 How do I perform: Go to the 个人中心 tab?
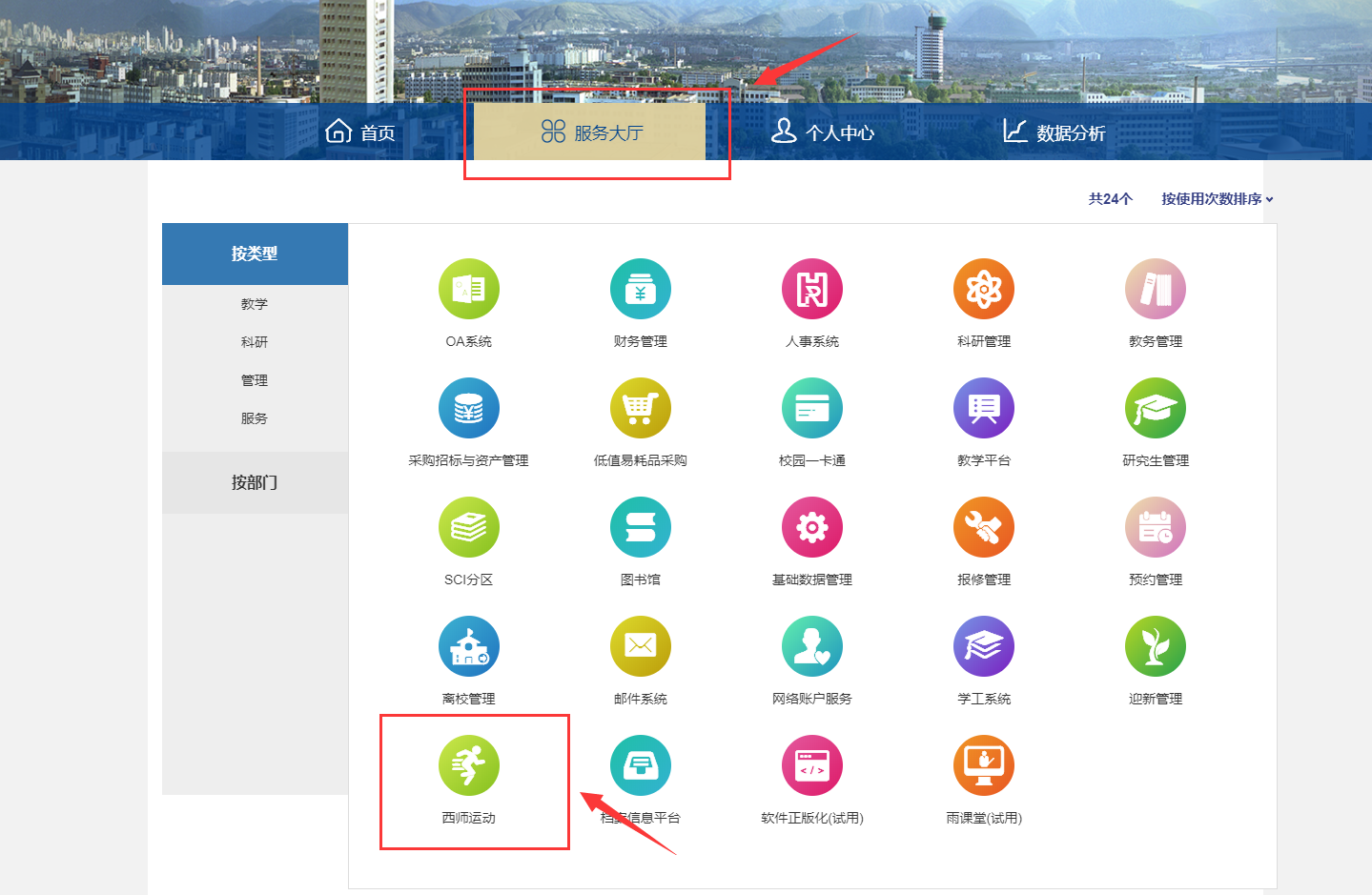(822, 132)
